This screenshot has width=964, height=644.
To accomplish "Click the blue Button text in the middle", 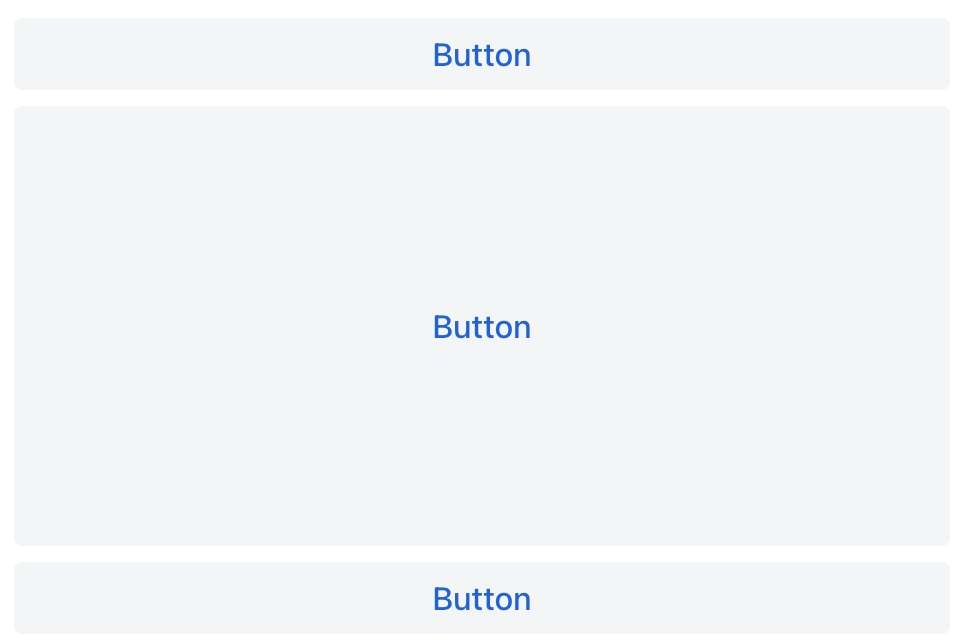I will [x=482, y=326].
